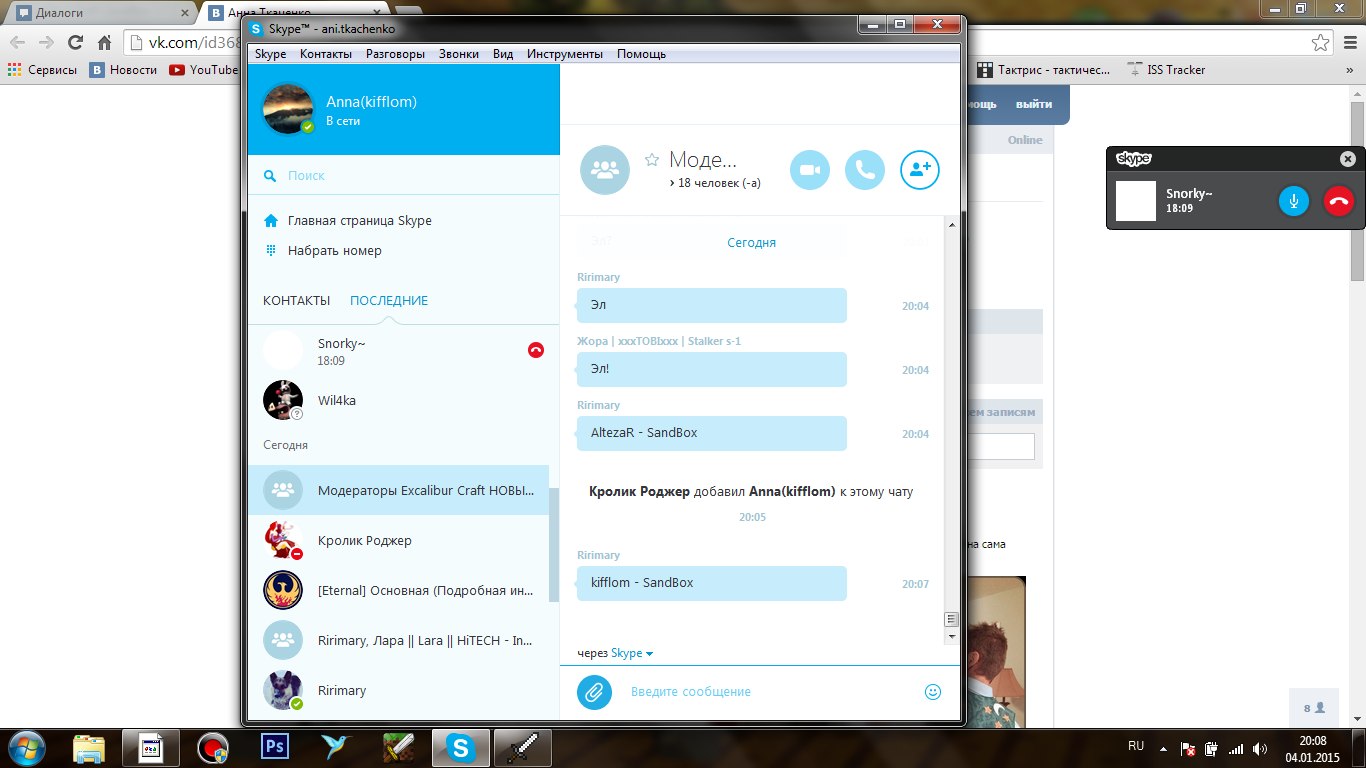Click the dial pad icon

pyautogui.click(x=270, y=251)
